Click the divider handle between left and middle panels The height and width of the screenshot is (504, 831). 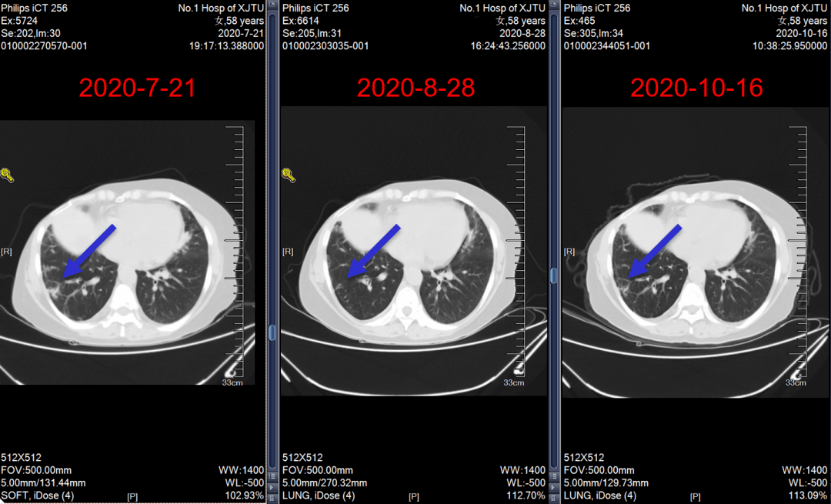[272, 333]
